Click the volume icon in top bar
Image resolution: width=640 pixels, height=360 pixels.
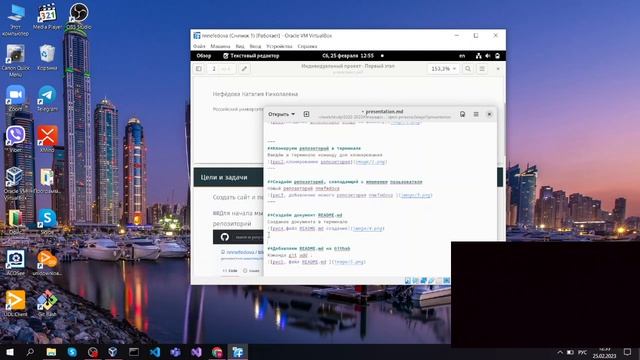(488, 56)
